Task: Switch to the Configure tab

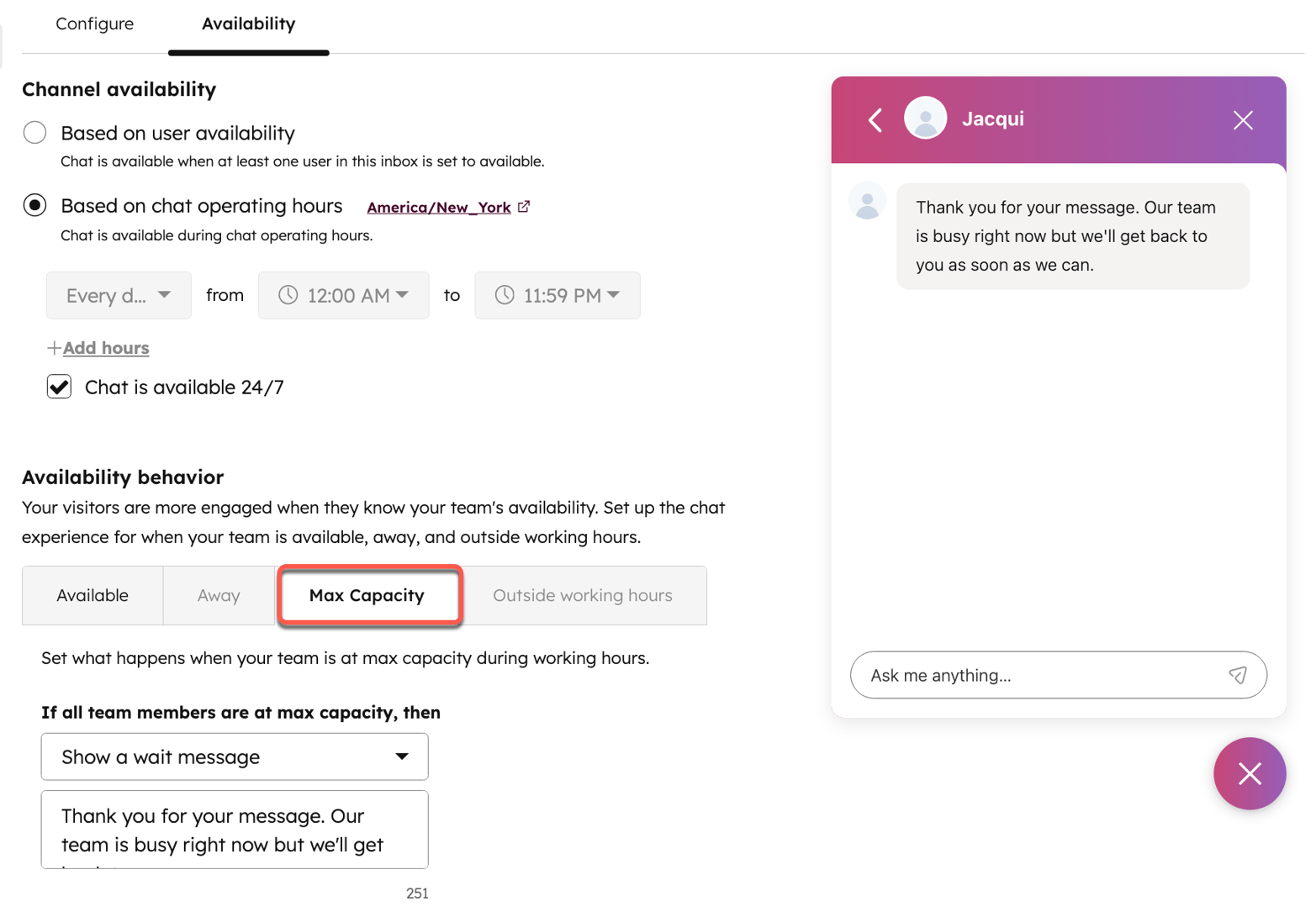Action: coord(95,24)
